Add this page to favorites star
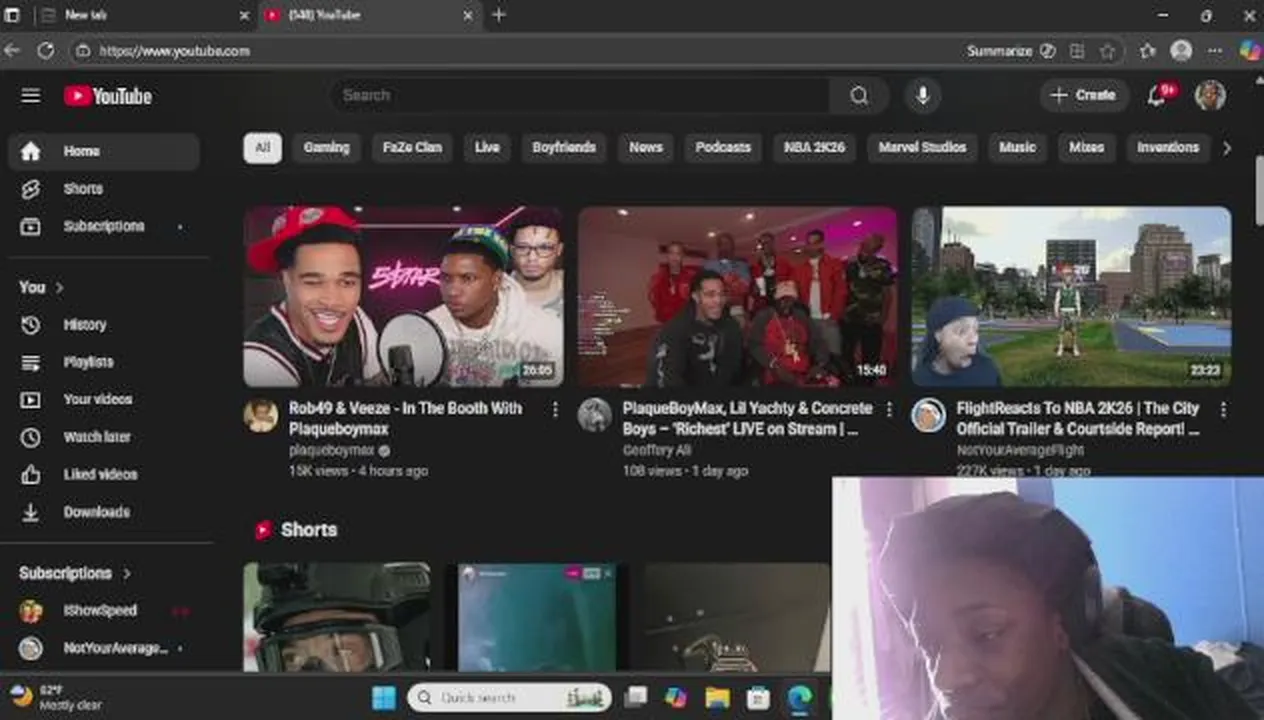Screen dimensions: 1264x720 coord(1107,51)
